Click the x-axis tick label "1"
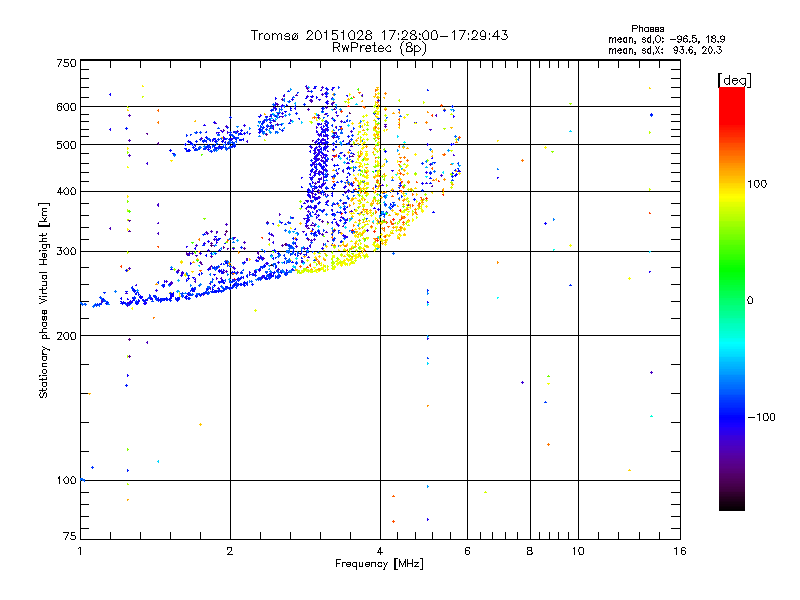Image resolution: width=800 pixels, height=600 pixels. (80, 551)
